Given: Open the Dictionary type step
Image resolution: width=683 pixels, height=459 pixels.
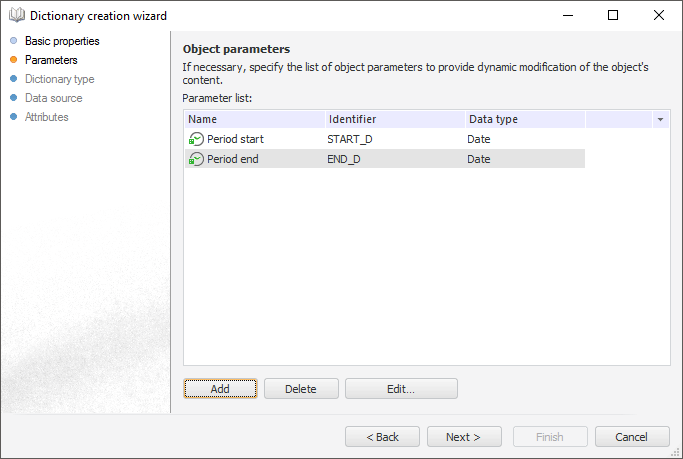Looking at the screenshot, I should point(60,79).
